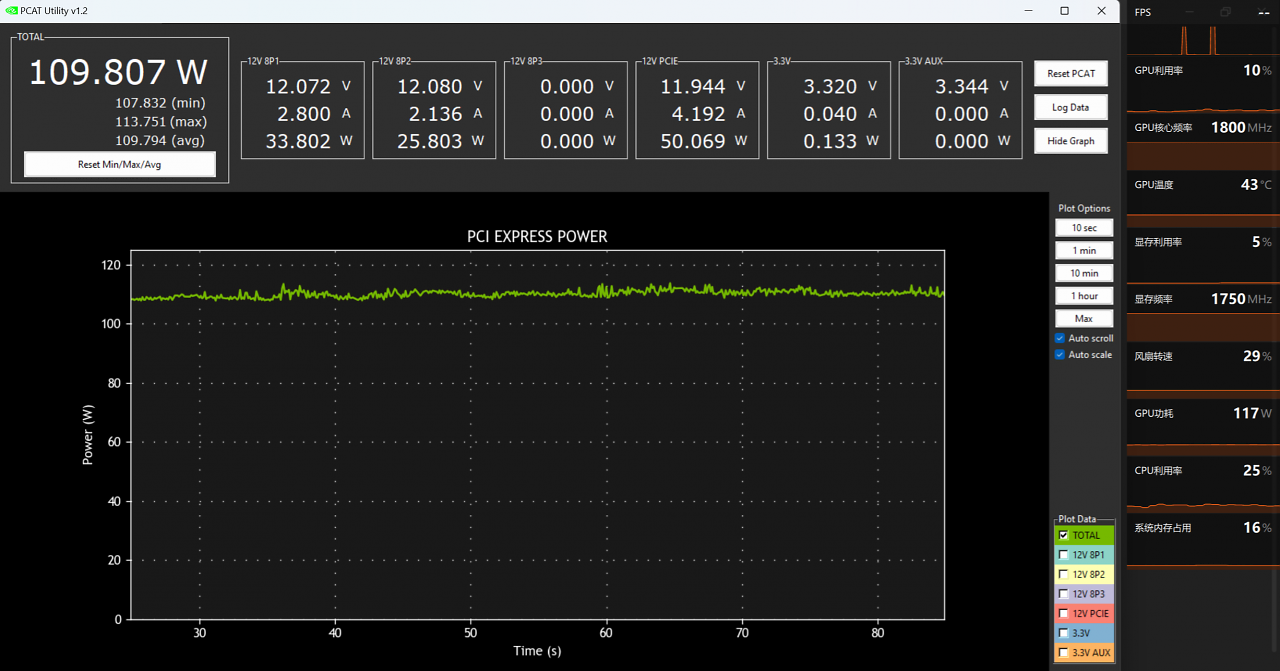This screenshot has width=1280, height=671.
Task: Click 50.069 W in 12V PCIE panel
Action: 704,141
